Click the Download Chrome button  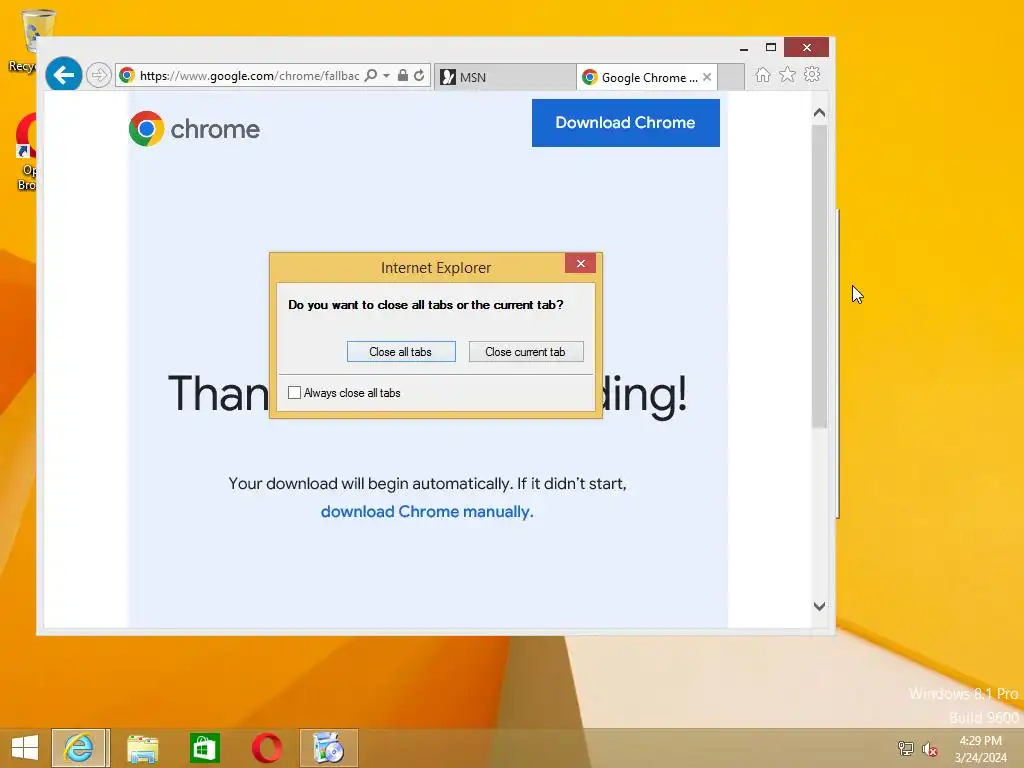[626, 123]
